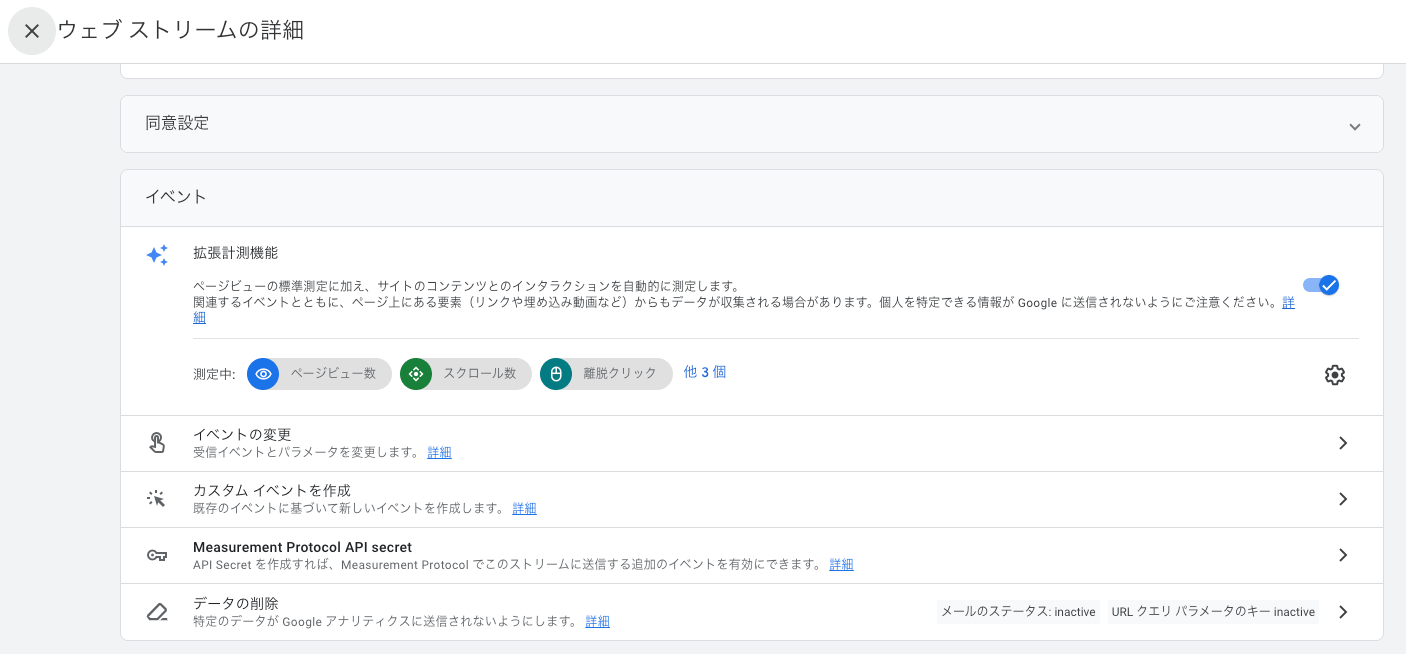Click URL クエリ パラメータのキー inactive badge
Viewport: 1406px width, 654px height.
1213,612
